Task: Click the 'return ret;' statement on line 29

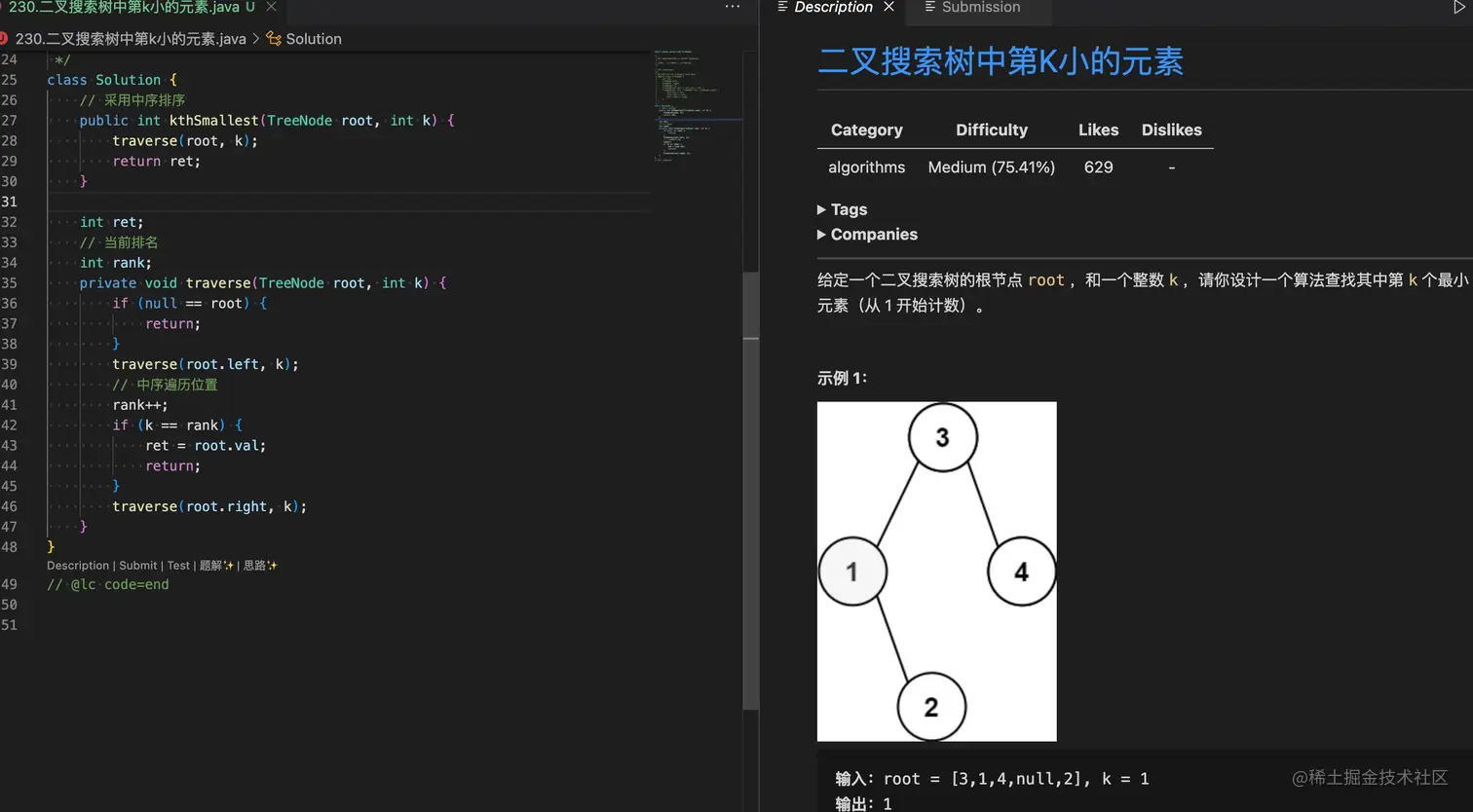Action: [156, 162]
